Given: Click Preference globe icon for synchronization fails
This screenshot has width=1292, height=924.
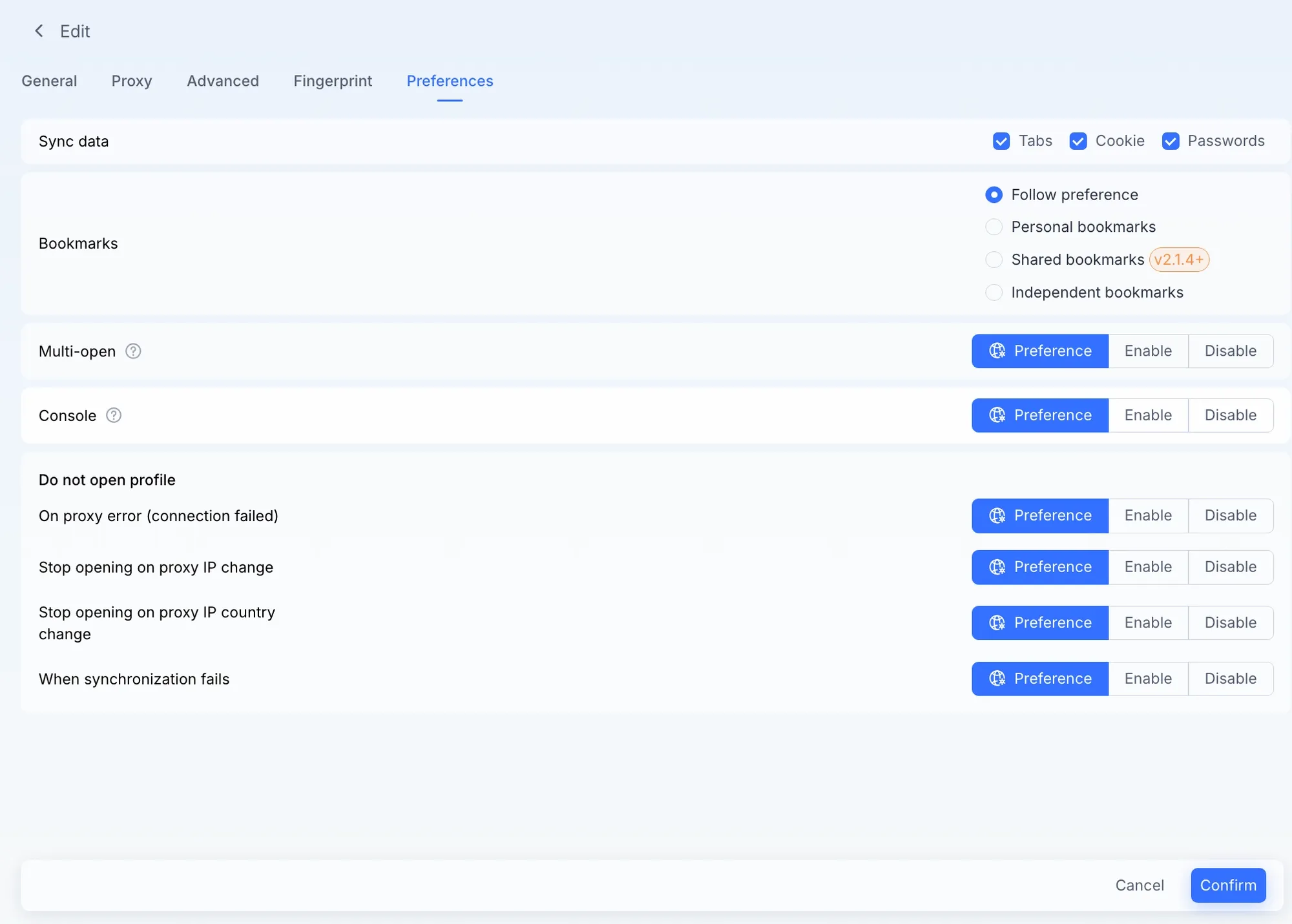Looking at the screenshot, I should coord(997,679).
